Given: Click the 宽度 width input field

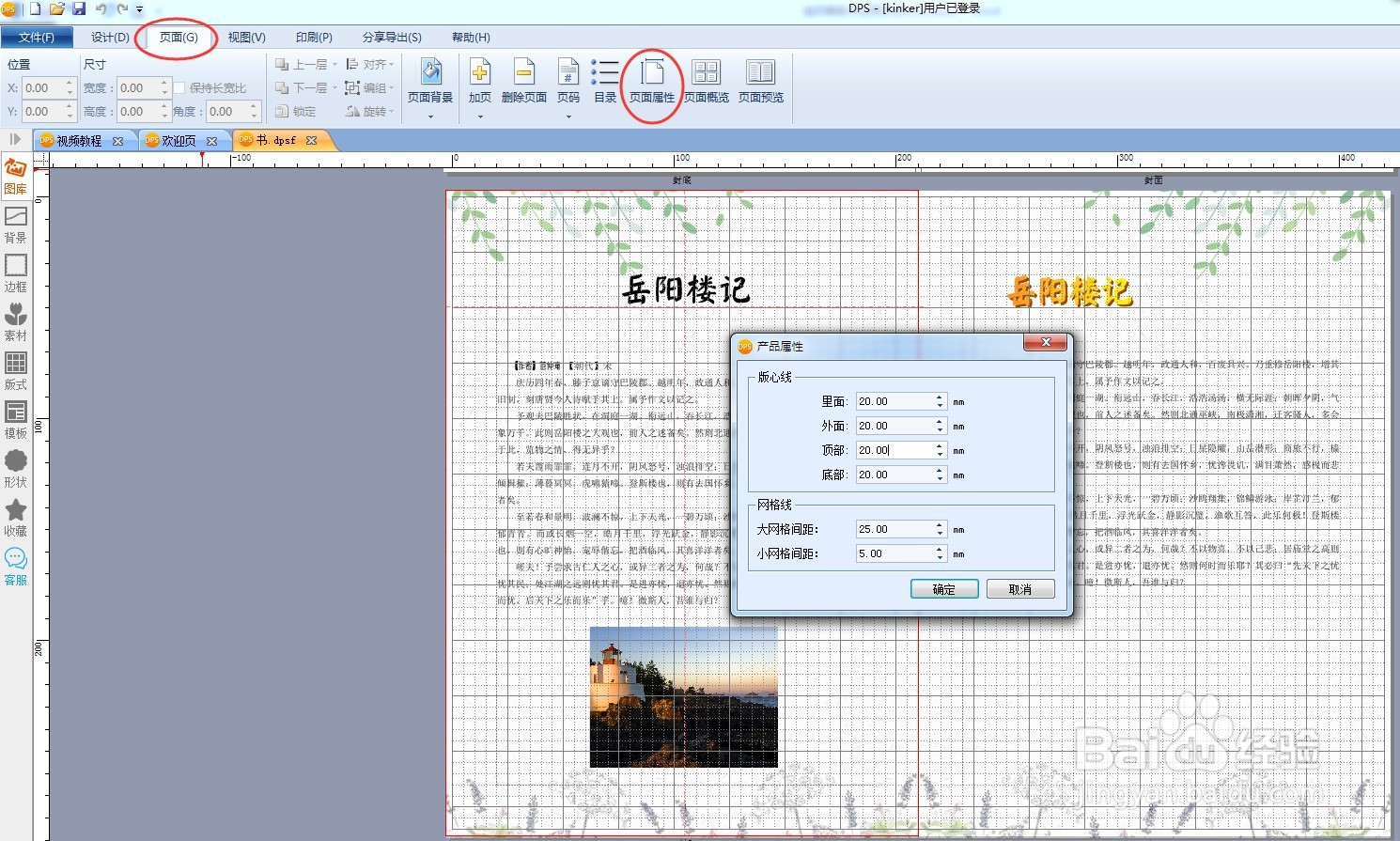Looking at the screenshot, I should point(144,88).
